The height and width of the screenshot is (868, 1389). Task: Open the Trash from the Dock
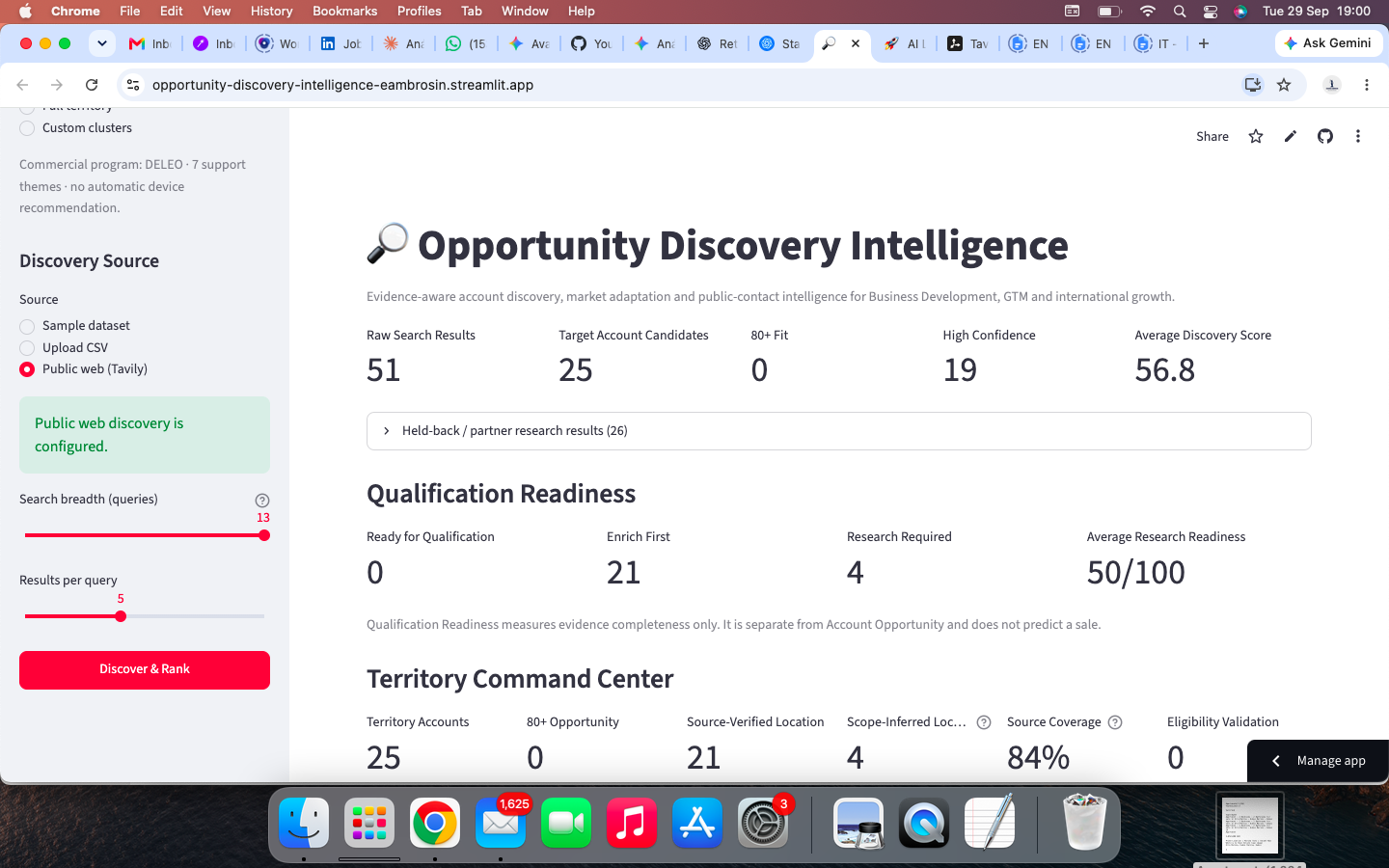pyautogui.click(x=1084, y=823)
